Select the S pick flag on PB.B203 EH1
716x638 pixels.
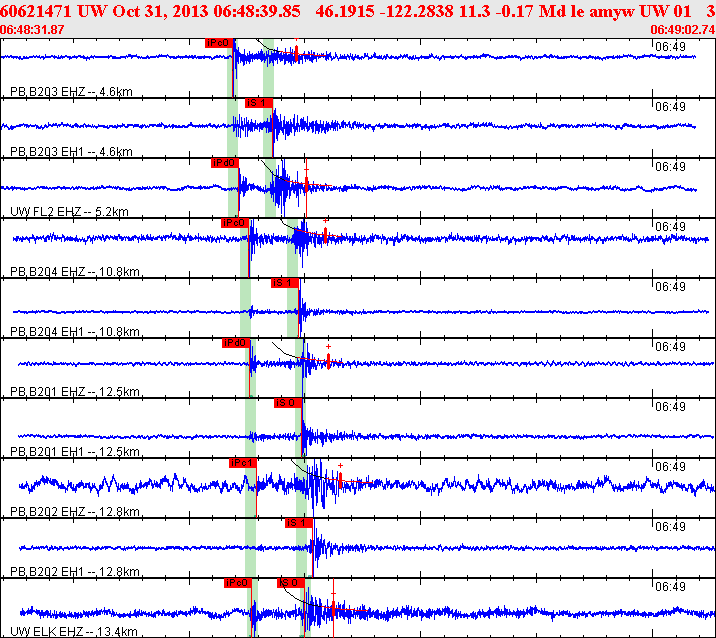click(257, 103)
